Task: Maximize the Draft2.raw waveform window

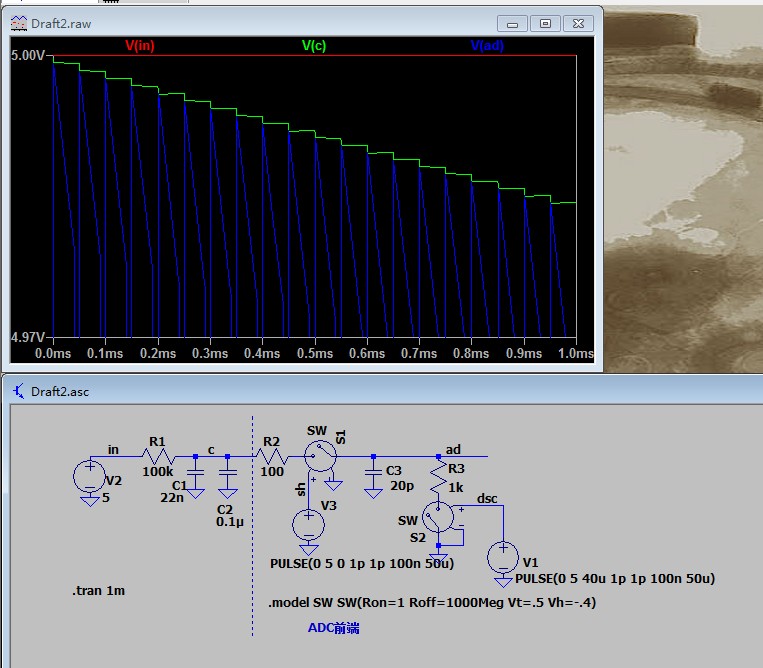Action: (544, 23)
